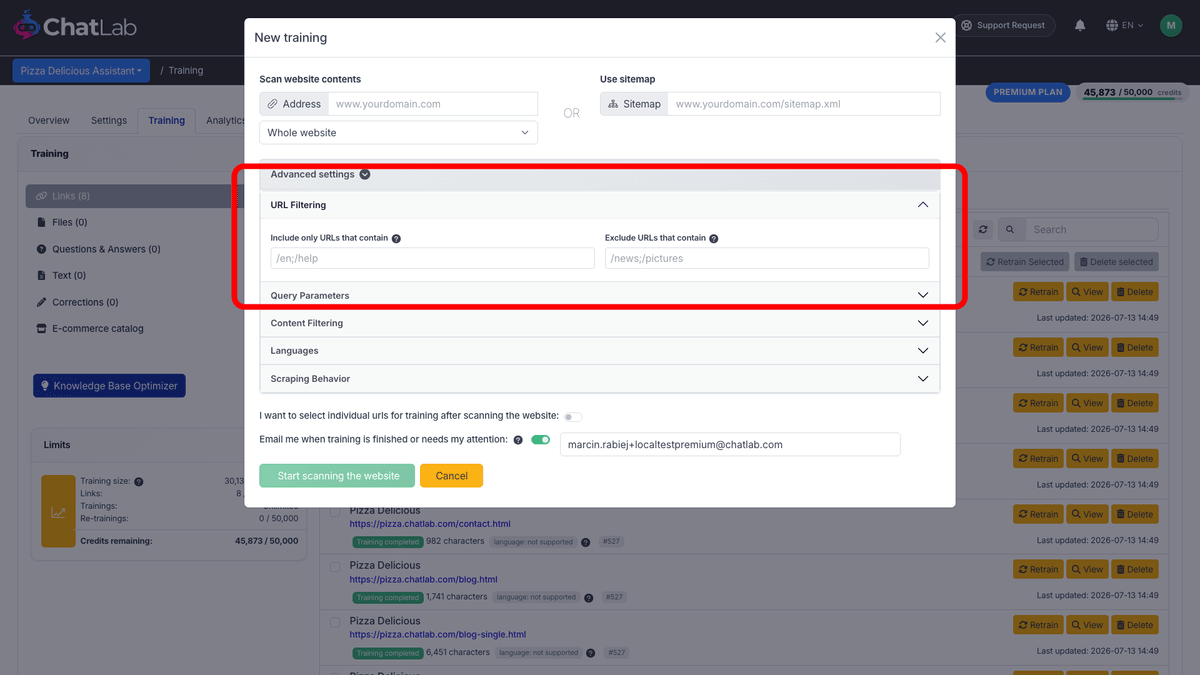The height and width of the screenshot is (675, 1200).
Task: Check the blog.html row checkbox
Action: tap(336, 567)
